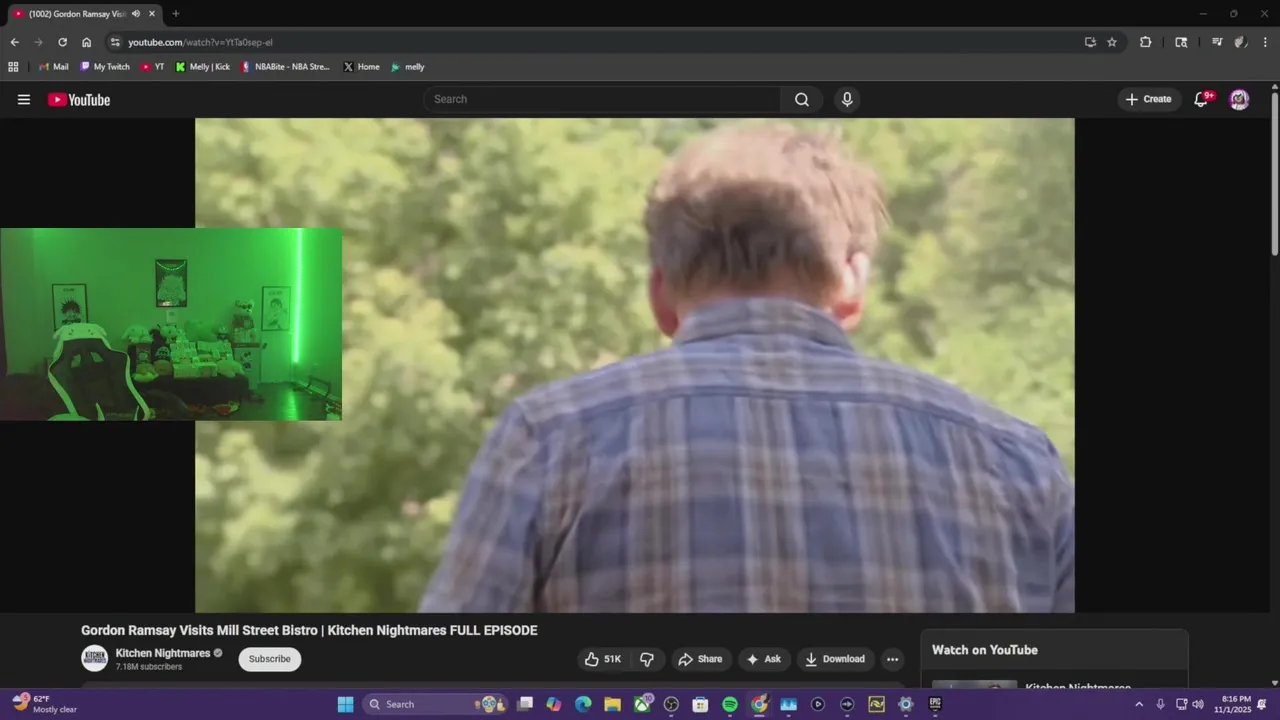Screen dimensions: 1280x720
Task: Click the Windows taskbar search box
Action: click(435, 704)
